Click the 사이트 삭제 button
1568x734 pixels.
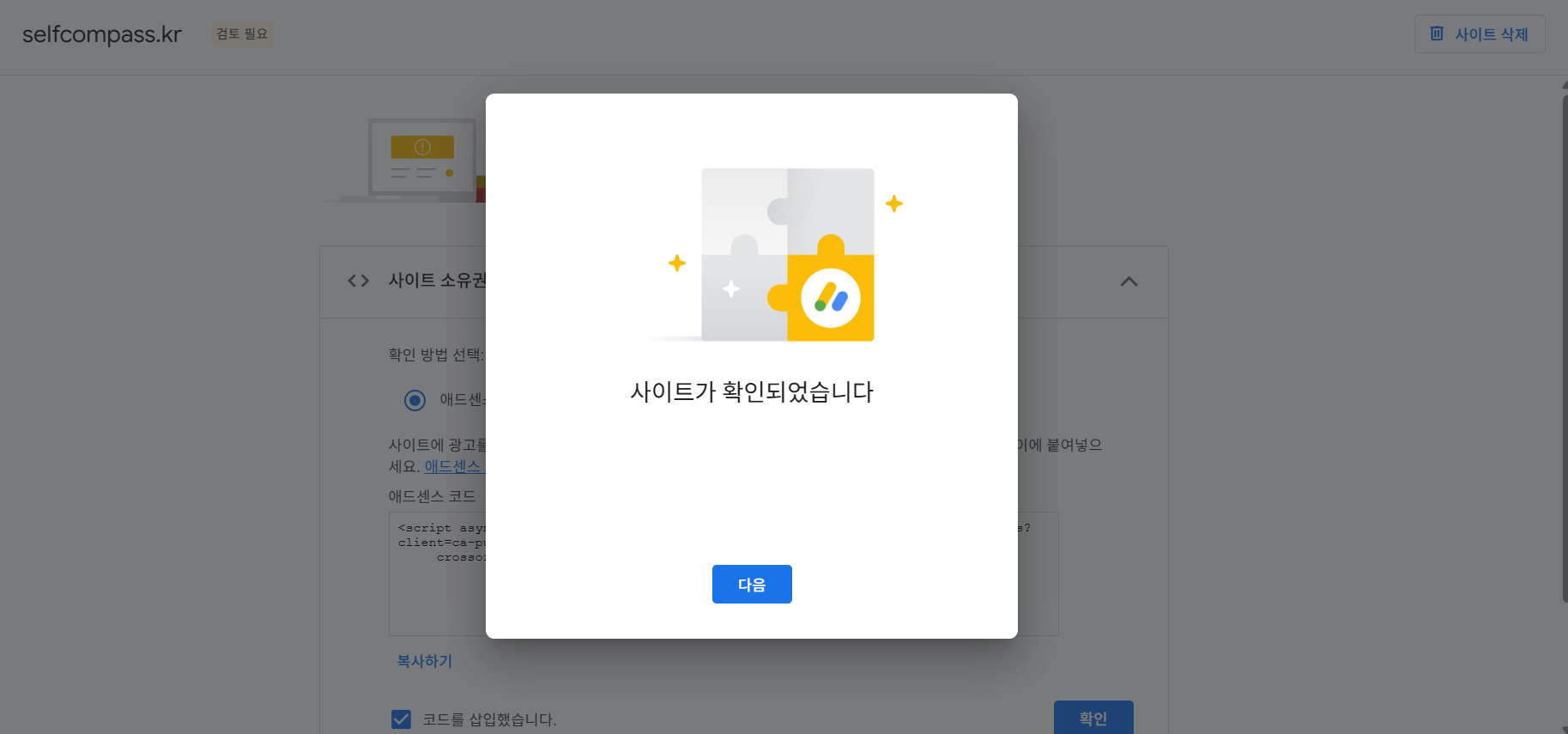click(1480, 34)
